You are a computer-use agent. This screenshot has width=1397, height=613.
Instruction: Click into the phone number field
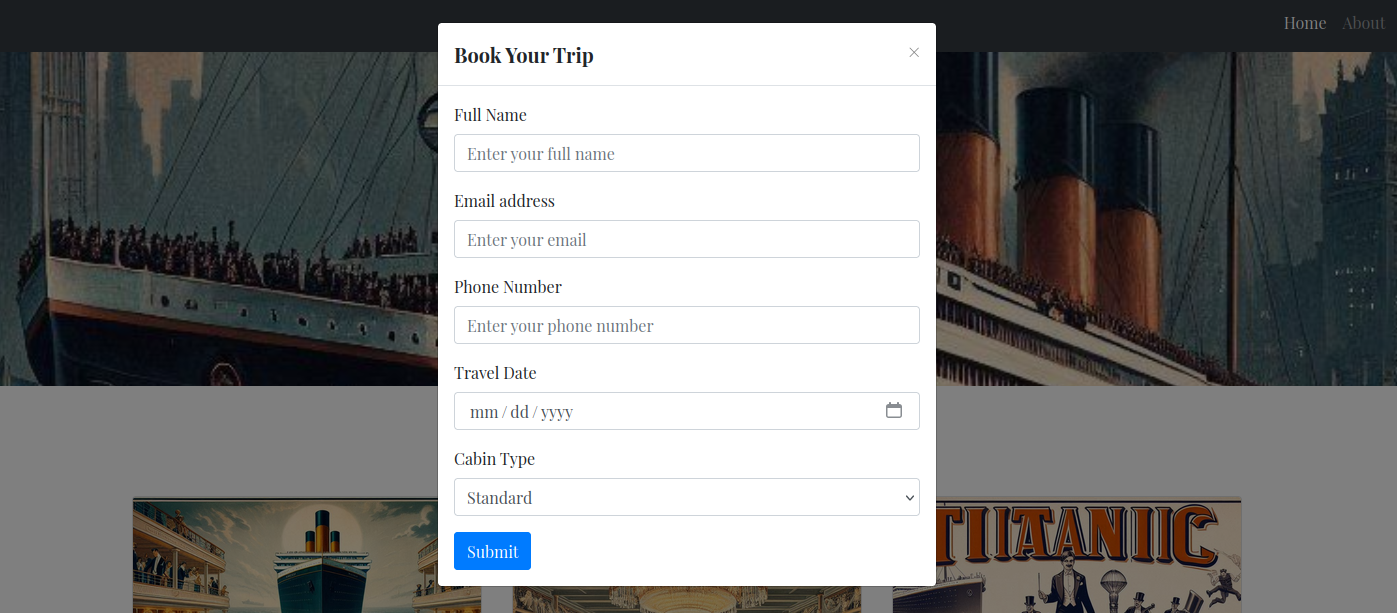(686, 325)
